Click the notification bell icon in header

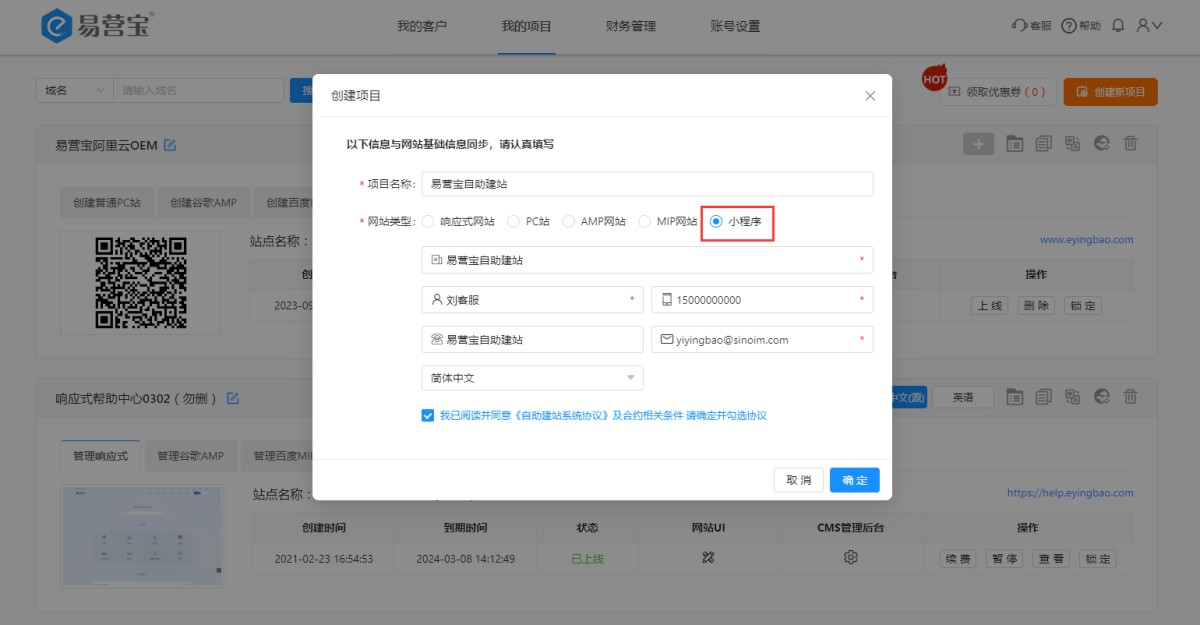click(1118, 26)
